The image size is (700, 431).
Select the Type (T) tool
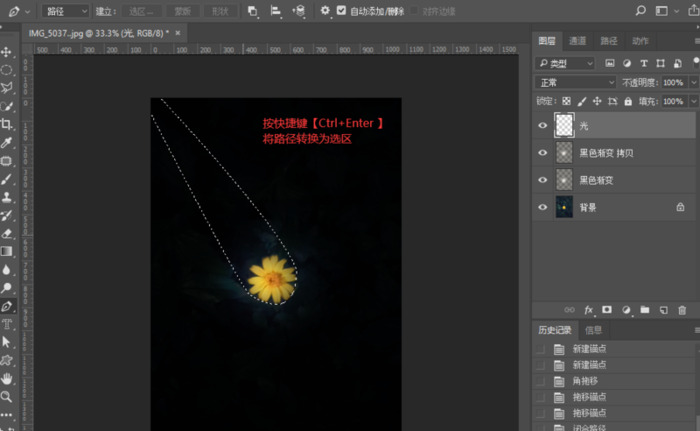click(x=7, y=324)
